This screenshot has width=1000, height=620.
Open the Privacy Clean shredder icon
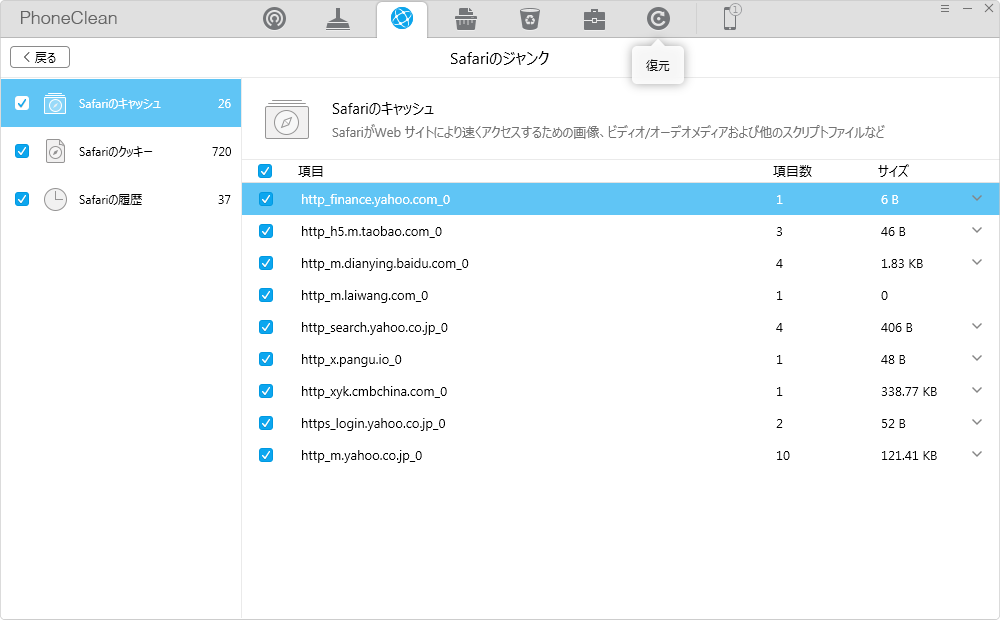[x=466, y=19]
